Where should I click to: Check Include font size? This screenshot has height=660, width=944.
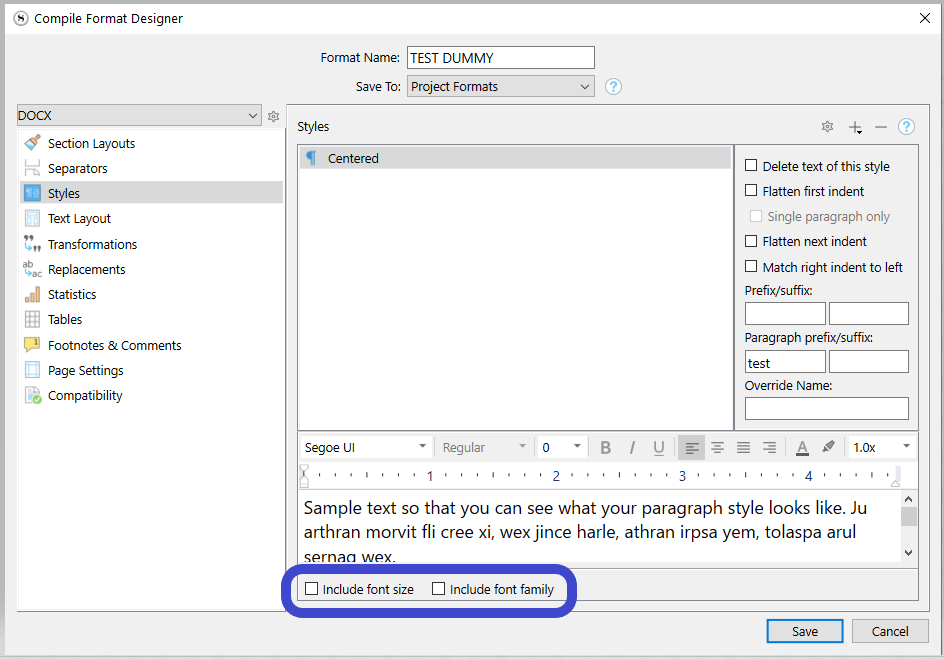pyautogui.click(x=311, y=588)
